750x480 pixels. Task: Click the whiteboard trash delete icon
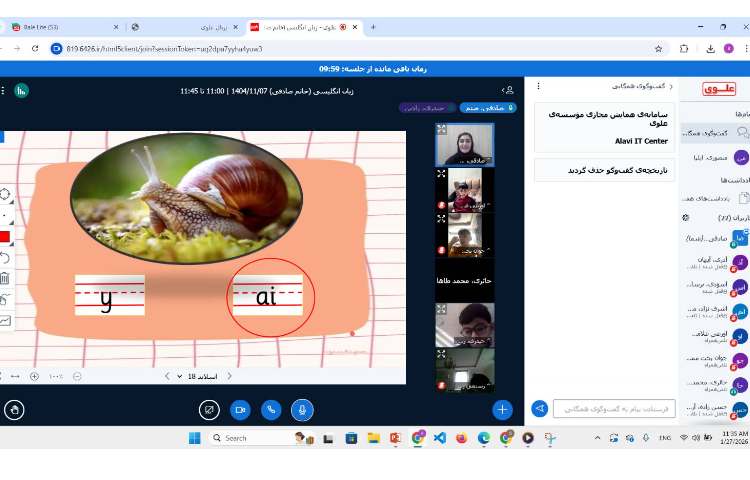(x=5, y=279)
